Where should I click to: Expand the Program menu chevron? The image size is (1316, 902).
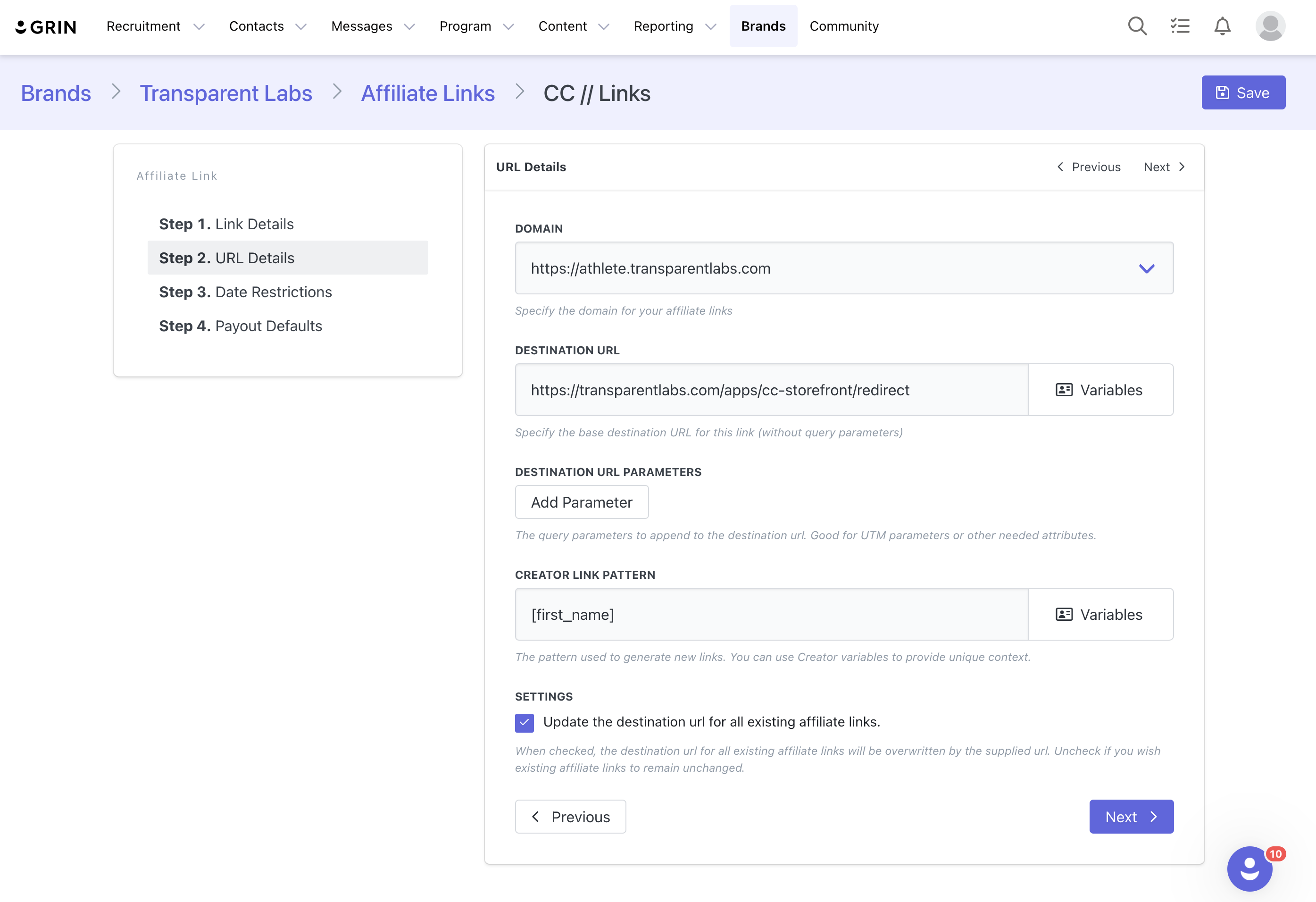tap(508, 26)
